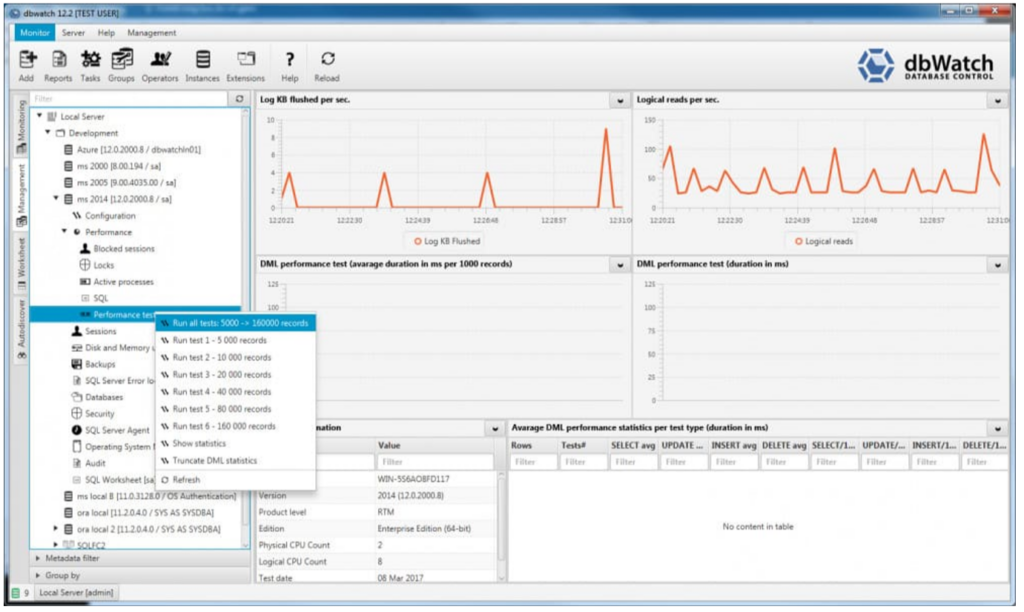This screenshot has width=1024, height=612.
Task: Open the Extensions toolbar icon
Action: click(x=246, y=59)
